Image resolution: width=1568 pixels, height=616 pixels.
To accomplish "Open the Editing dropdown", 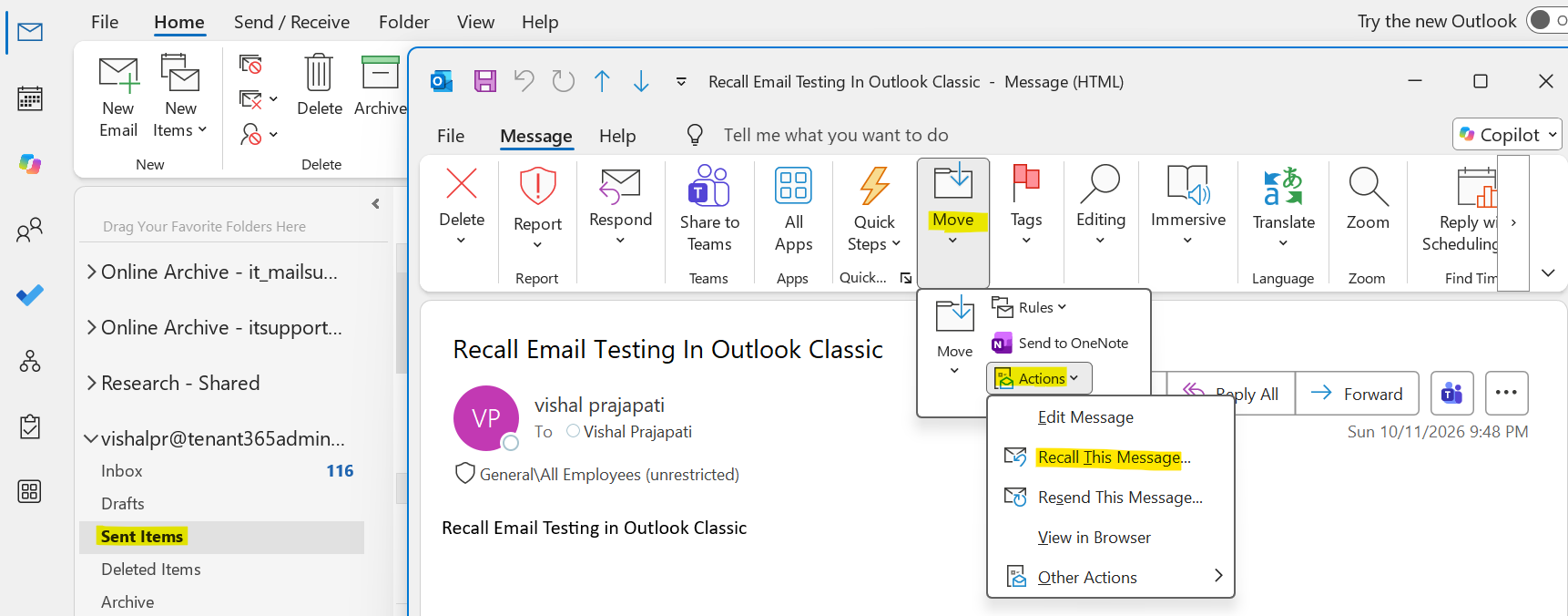I will pos(1100,241).
